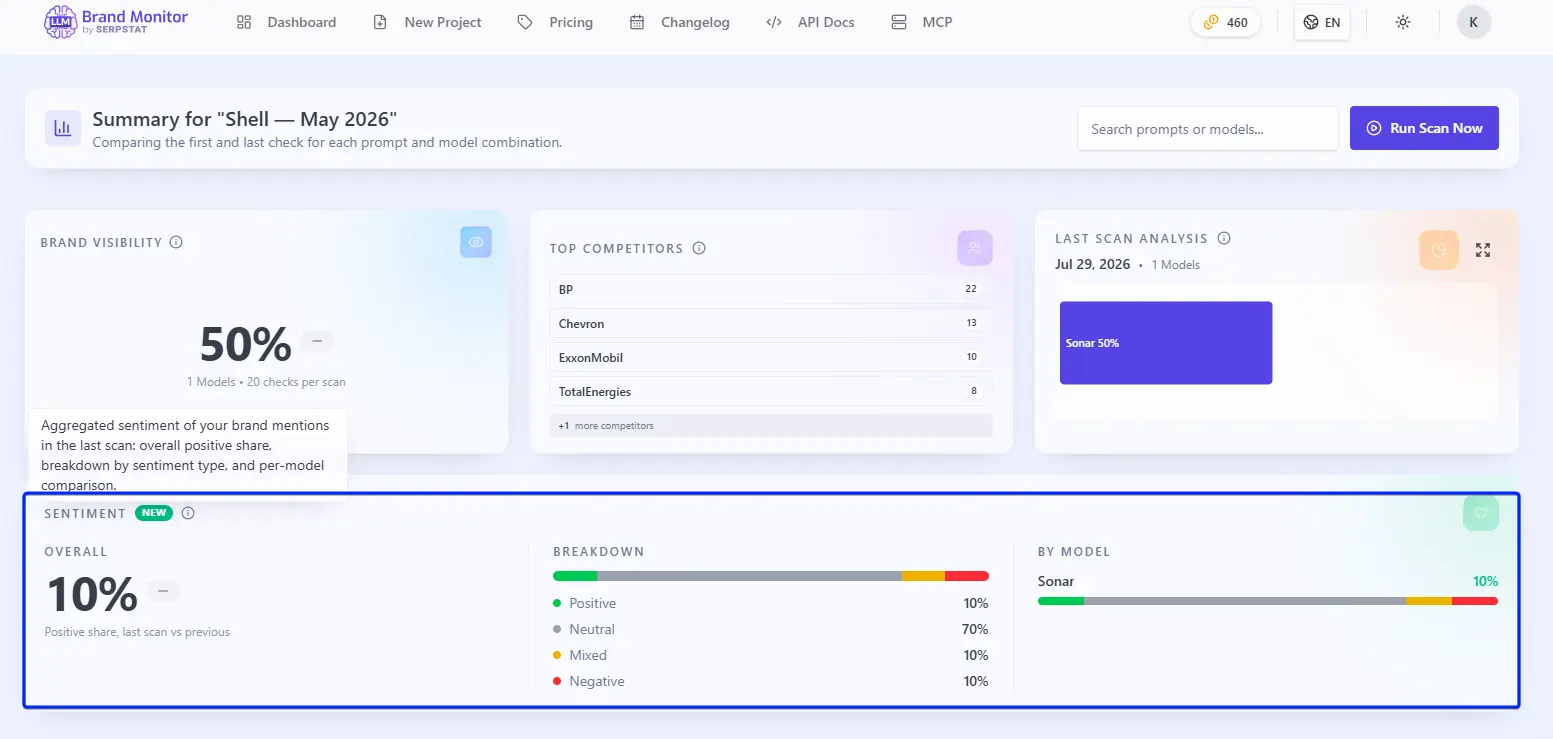View the Changelog page

coord(679,22)
